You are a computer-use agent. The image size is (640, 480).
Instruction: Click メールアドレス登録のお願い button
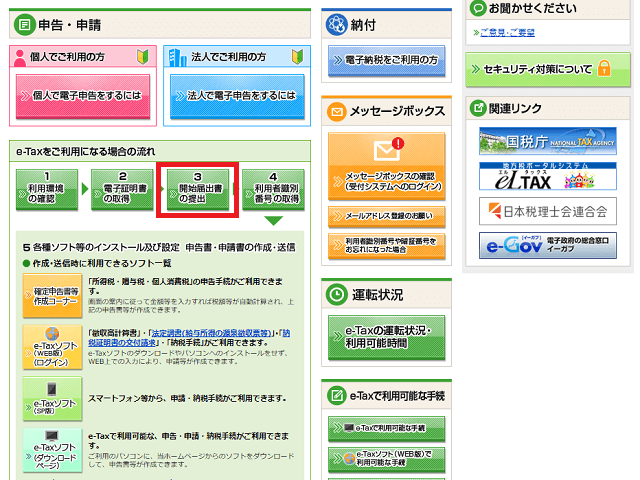tap(386, 217)
